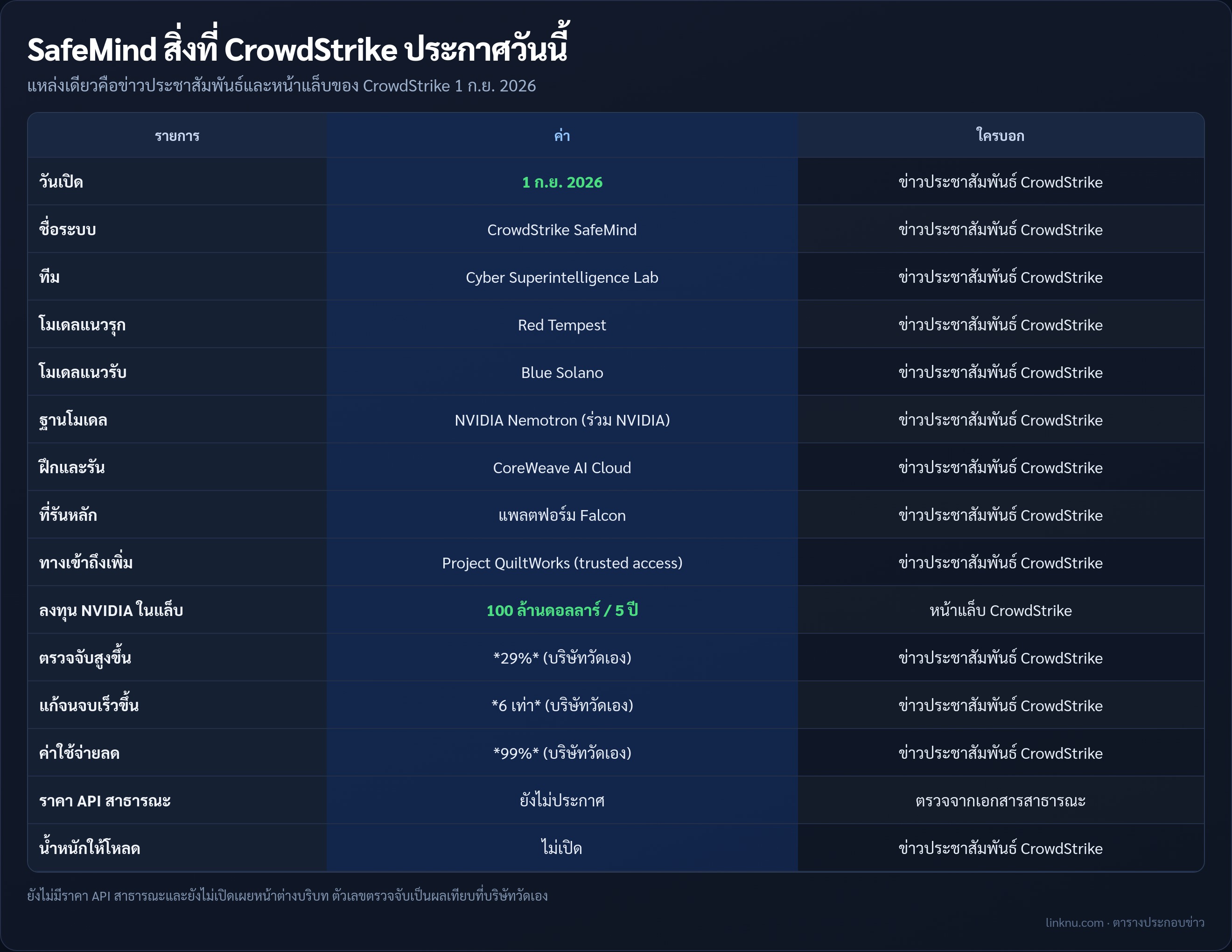Select the 'ค่า' column header
Screen dimensions: 1232x952
pos(562,136)
